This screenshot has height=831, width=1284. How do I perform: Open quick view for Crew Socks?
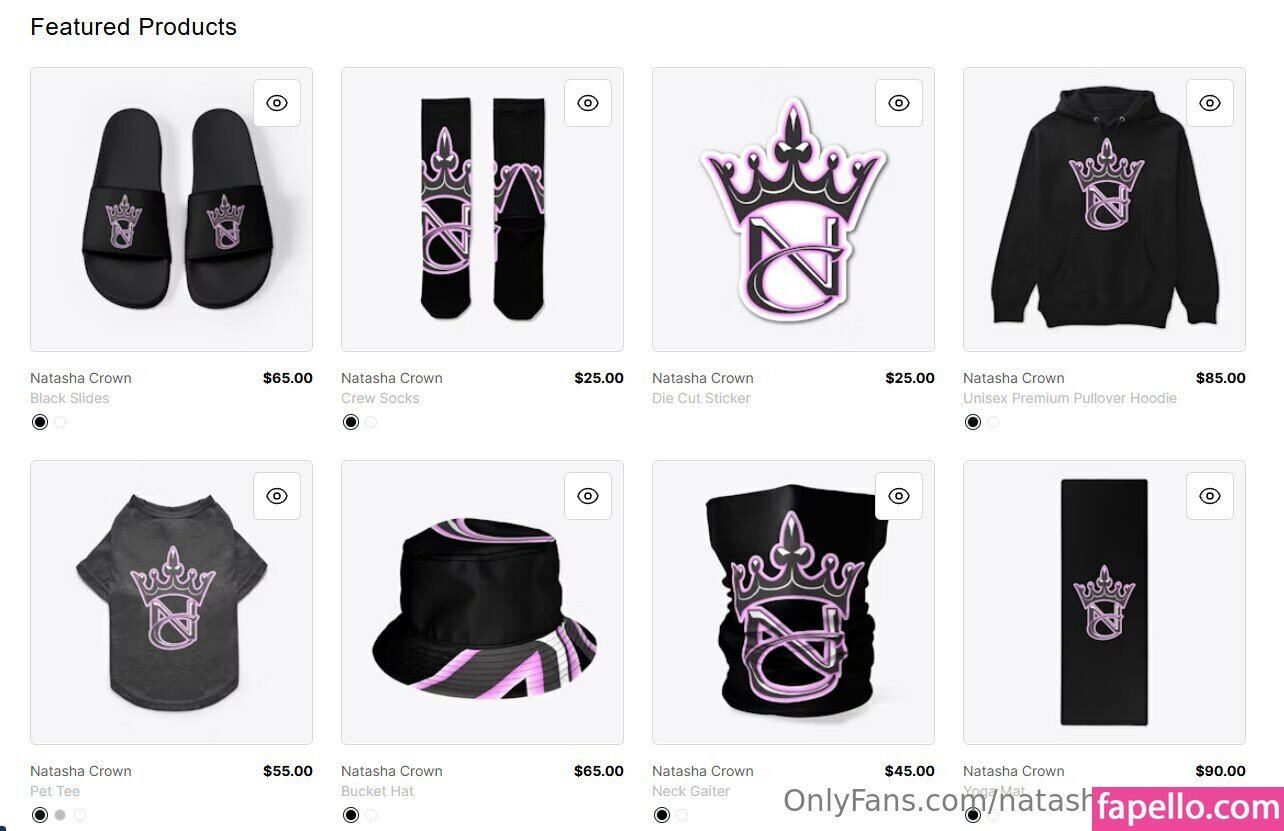588,103
